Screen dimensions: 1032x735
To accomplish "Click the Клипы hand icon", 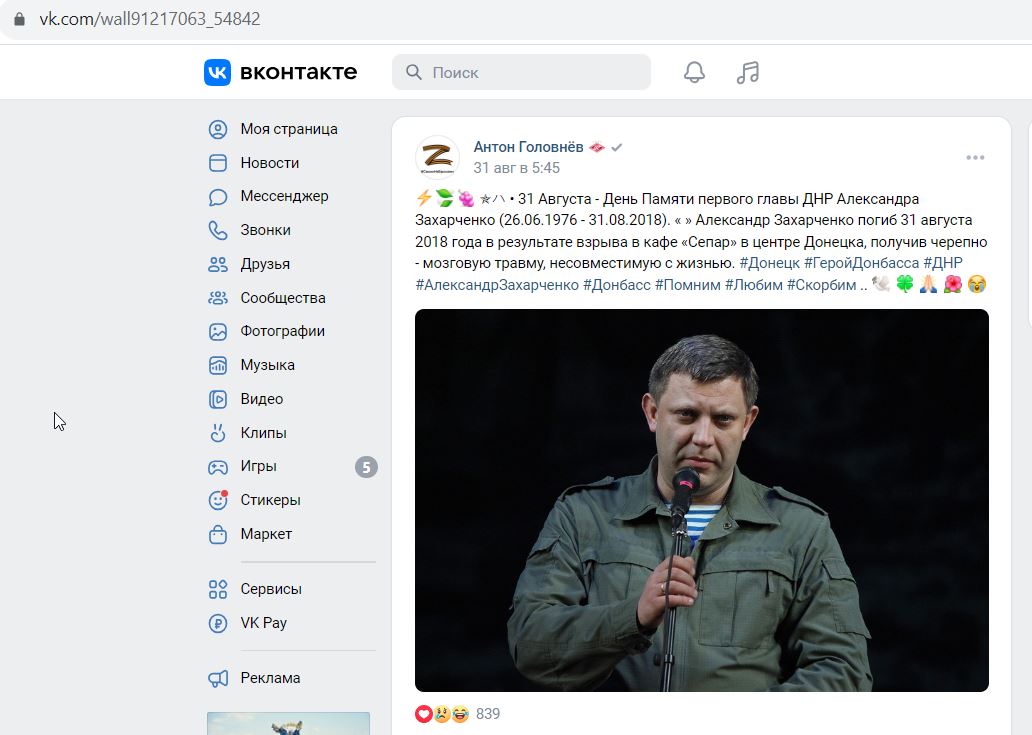I will [218, 433].
